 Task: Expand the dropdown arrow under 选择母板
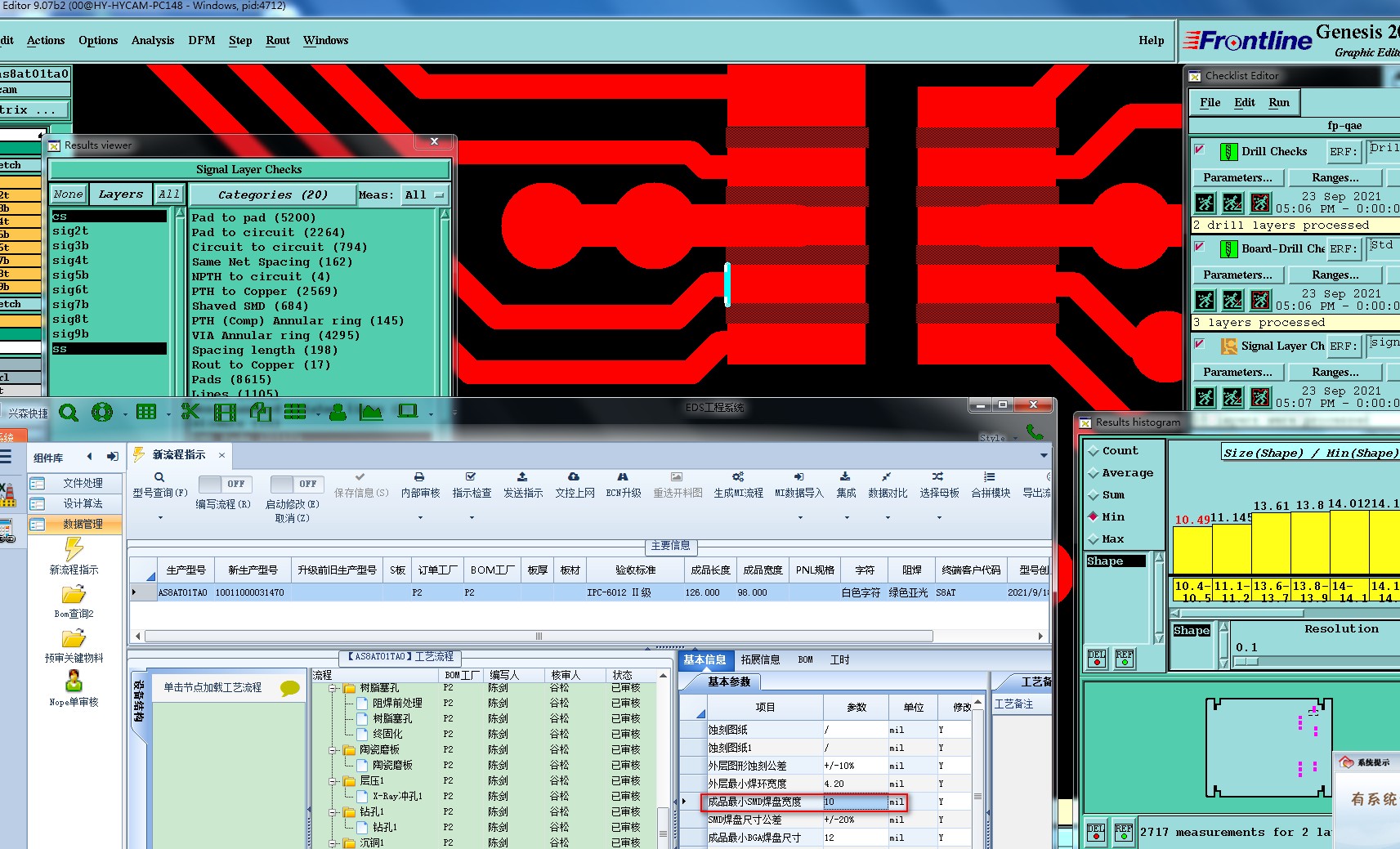[x=939, y=517]
